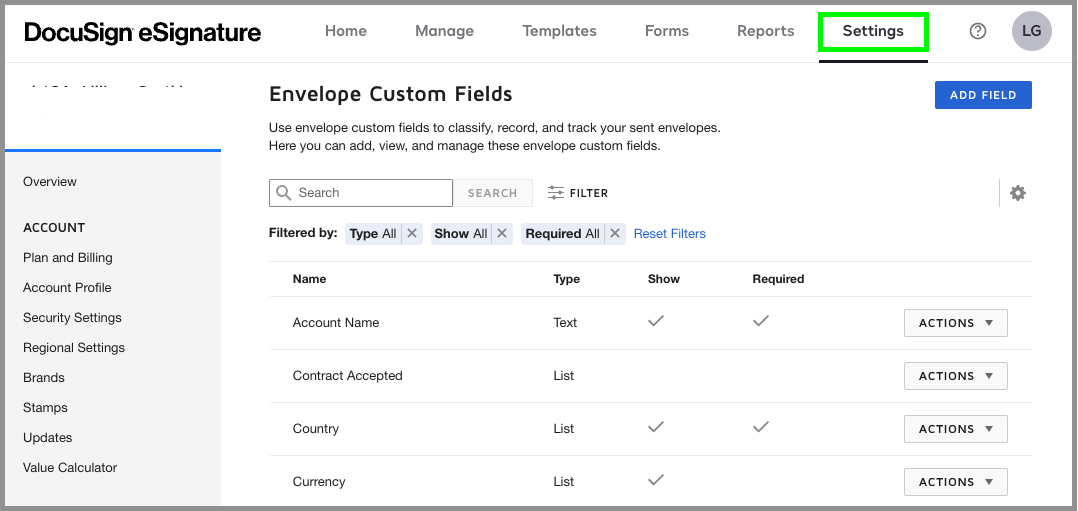Remove the Required All filter chip

tap(615, 233)
